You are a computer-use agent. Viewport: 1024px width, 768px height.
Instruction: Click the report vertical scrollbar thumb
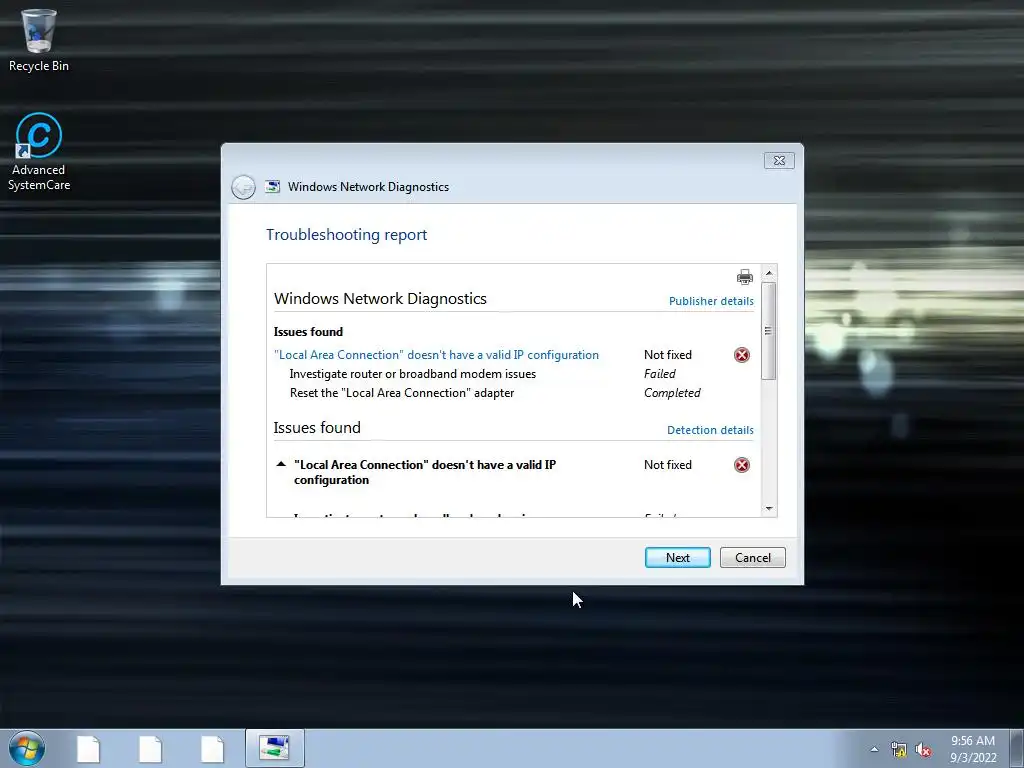pyautogui.click(x=769, y=330)
